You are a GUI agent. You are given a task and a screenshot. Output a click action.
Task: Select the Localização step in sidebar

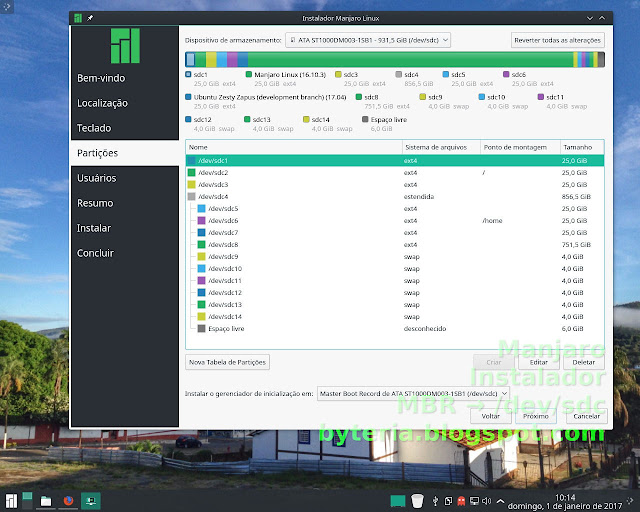[x=125, y=103]
